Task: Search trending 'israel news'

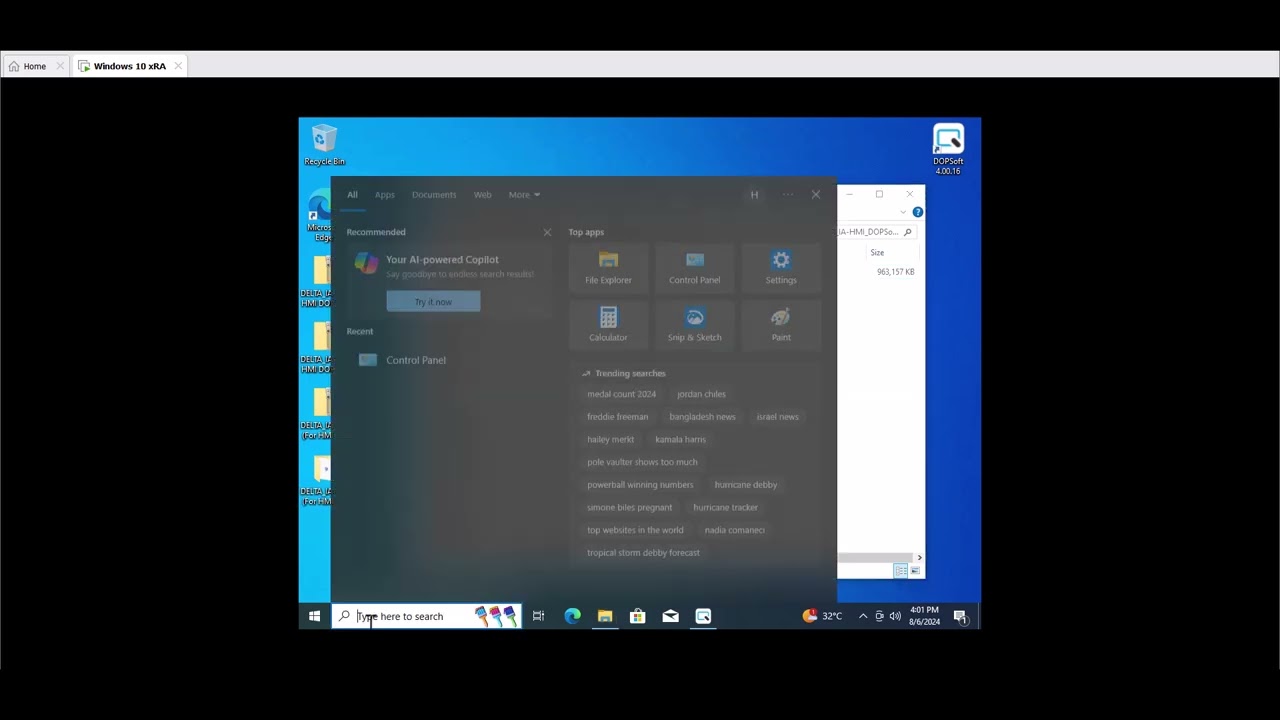Action: pyautogui.click(x=777, y=417)
